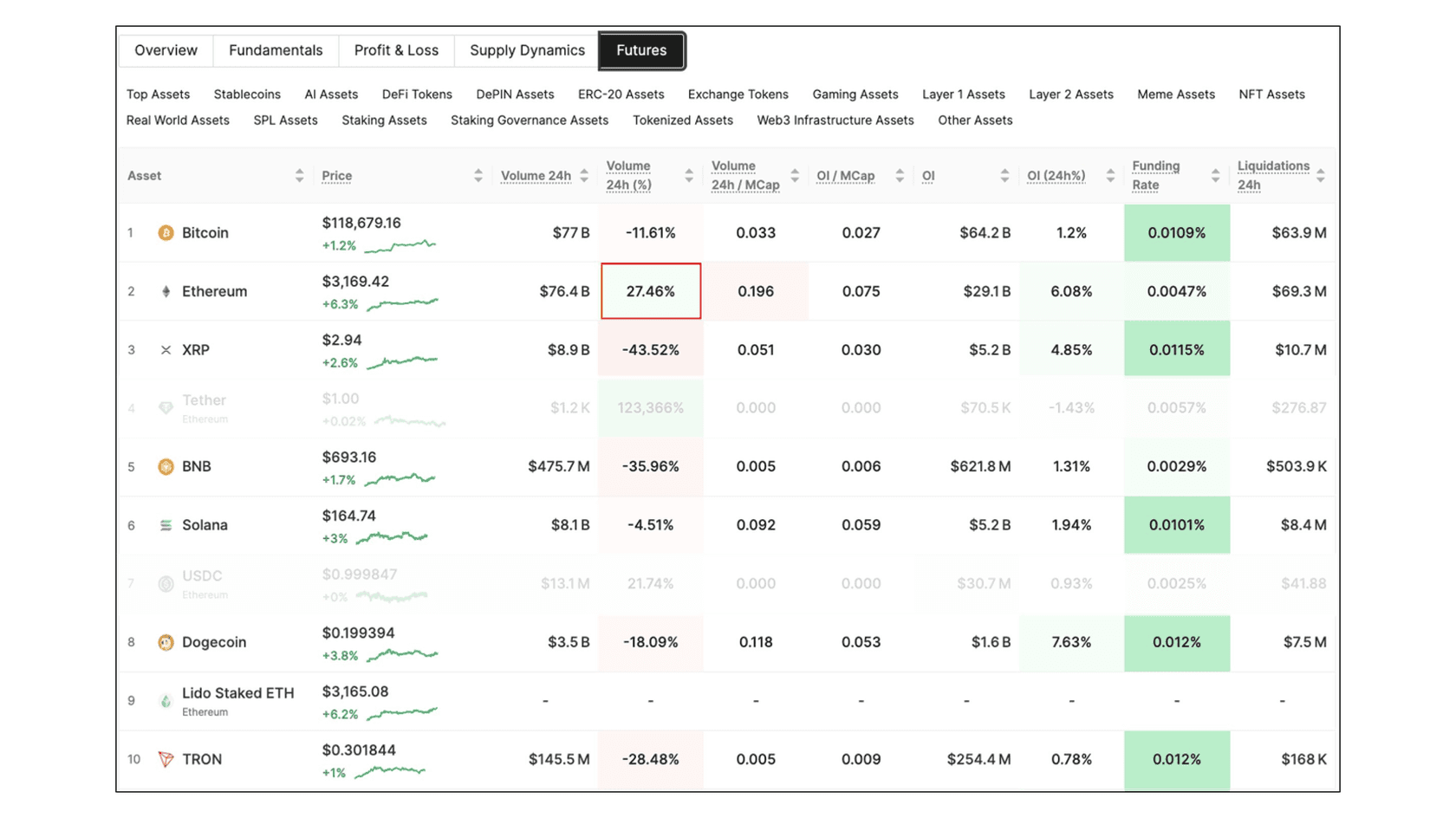The width and height of the screenshot is (1456, 818).
Task: Click the Price column header
Action: point(336,176)
